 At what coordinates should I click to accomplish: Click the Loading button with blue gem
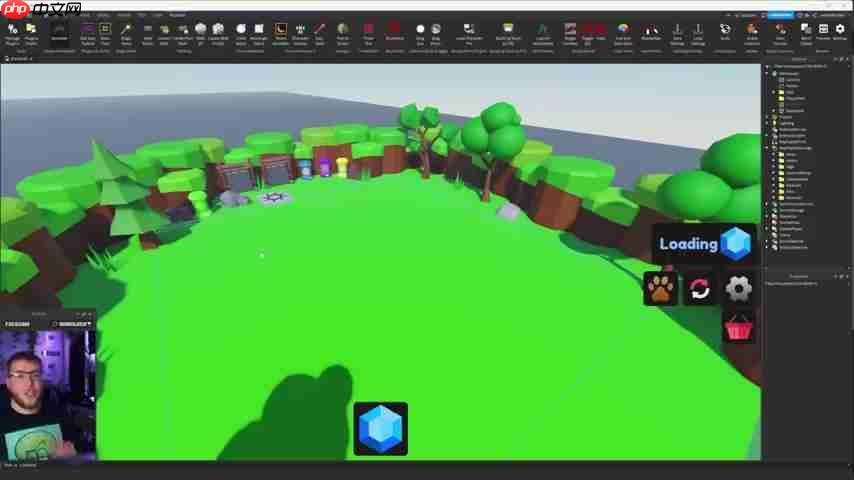coord(705,244)
